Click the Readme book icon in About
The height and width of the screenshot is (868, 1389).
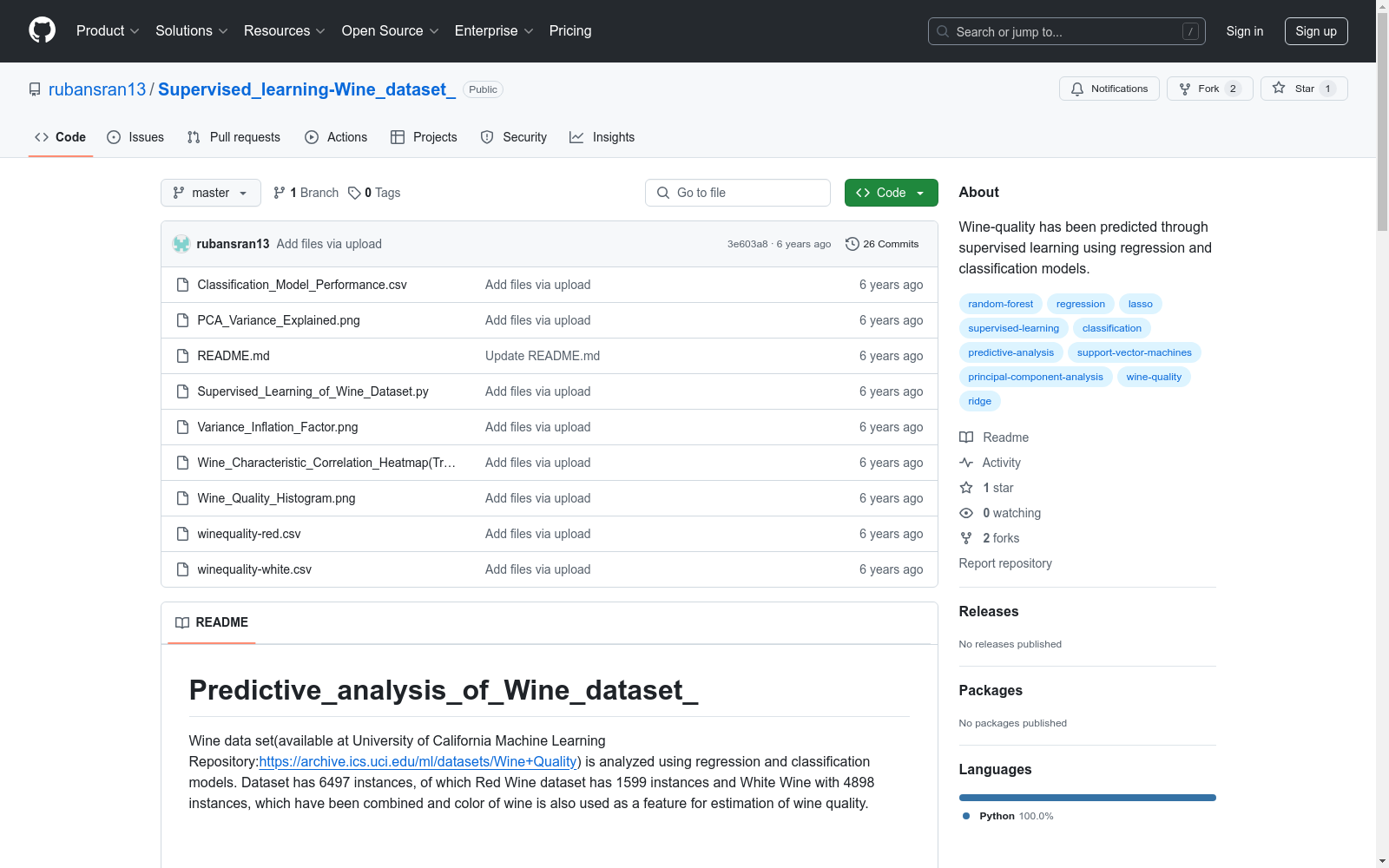point(966,437)
